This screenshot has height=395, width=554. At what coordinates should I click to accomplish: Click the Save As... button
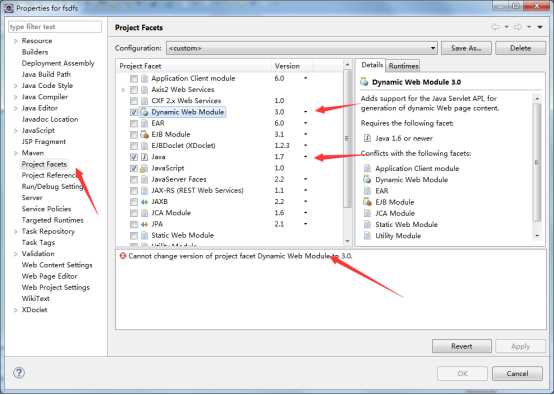466,48
